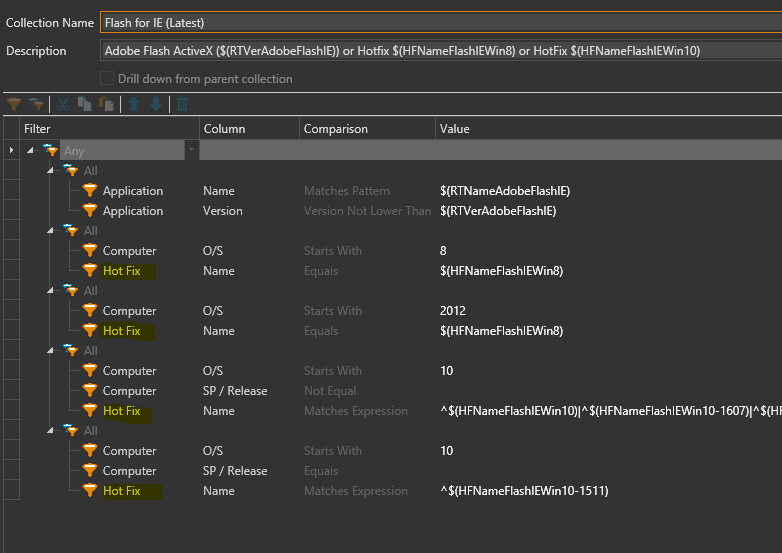Select Hot Fix row with HFNameFlashIEWin10-1511 value

(x=120, y=491)
